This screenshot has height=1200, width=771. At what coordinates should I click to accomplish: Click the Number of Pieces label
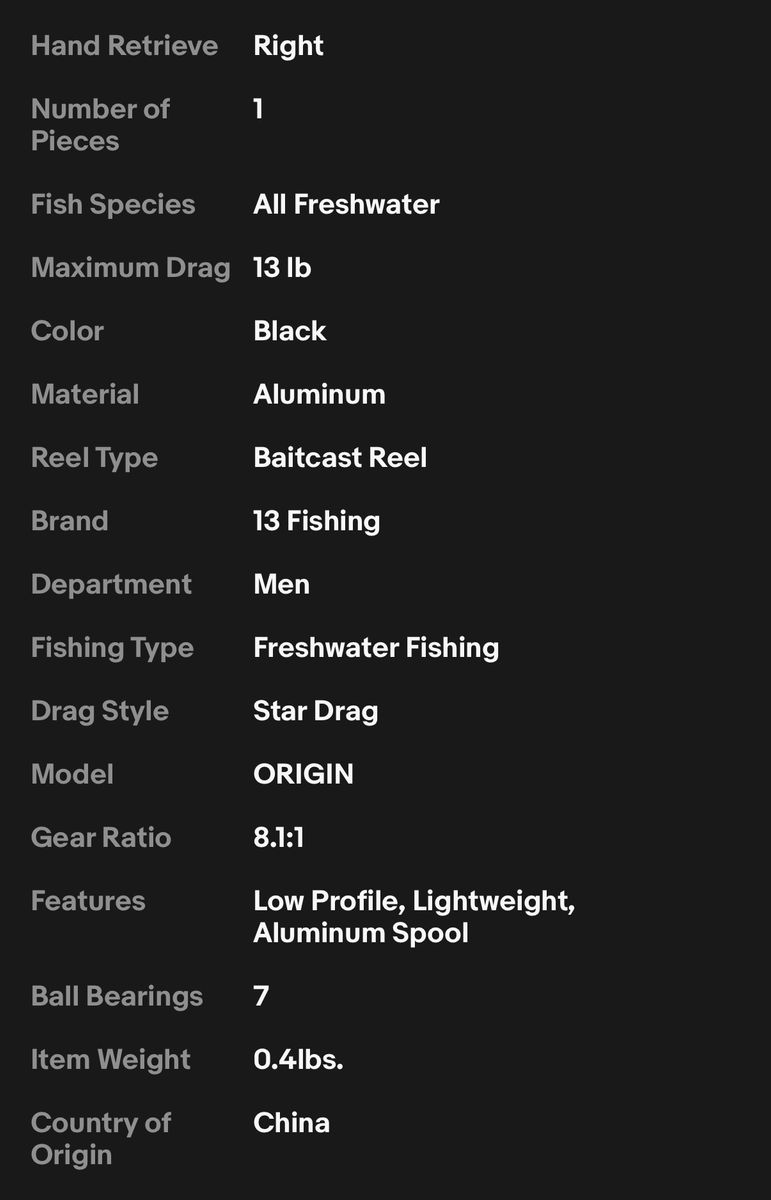pyautogui.click(x=100, y=124)
